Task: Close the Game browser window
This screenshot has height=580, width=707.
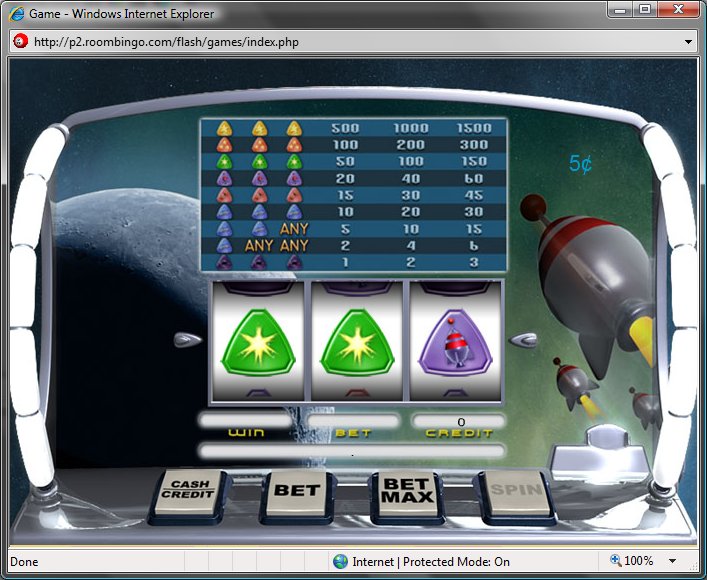Action: click(678, 9)
